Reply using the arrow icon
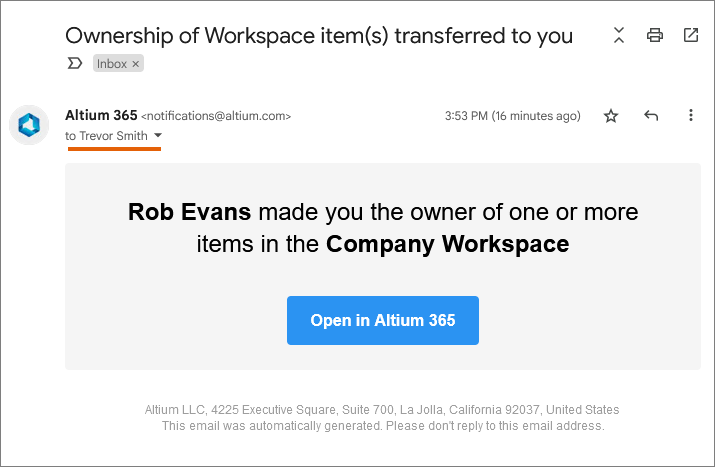Screen dimensions: 715x467 point(651,116)
